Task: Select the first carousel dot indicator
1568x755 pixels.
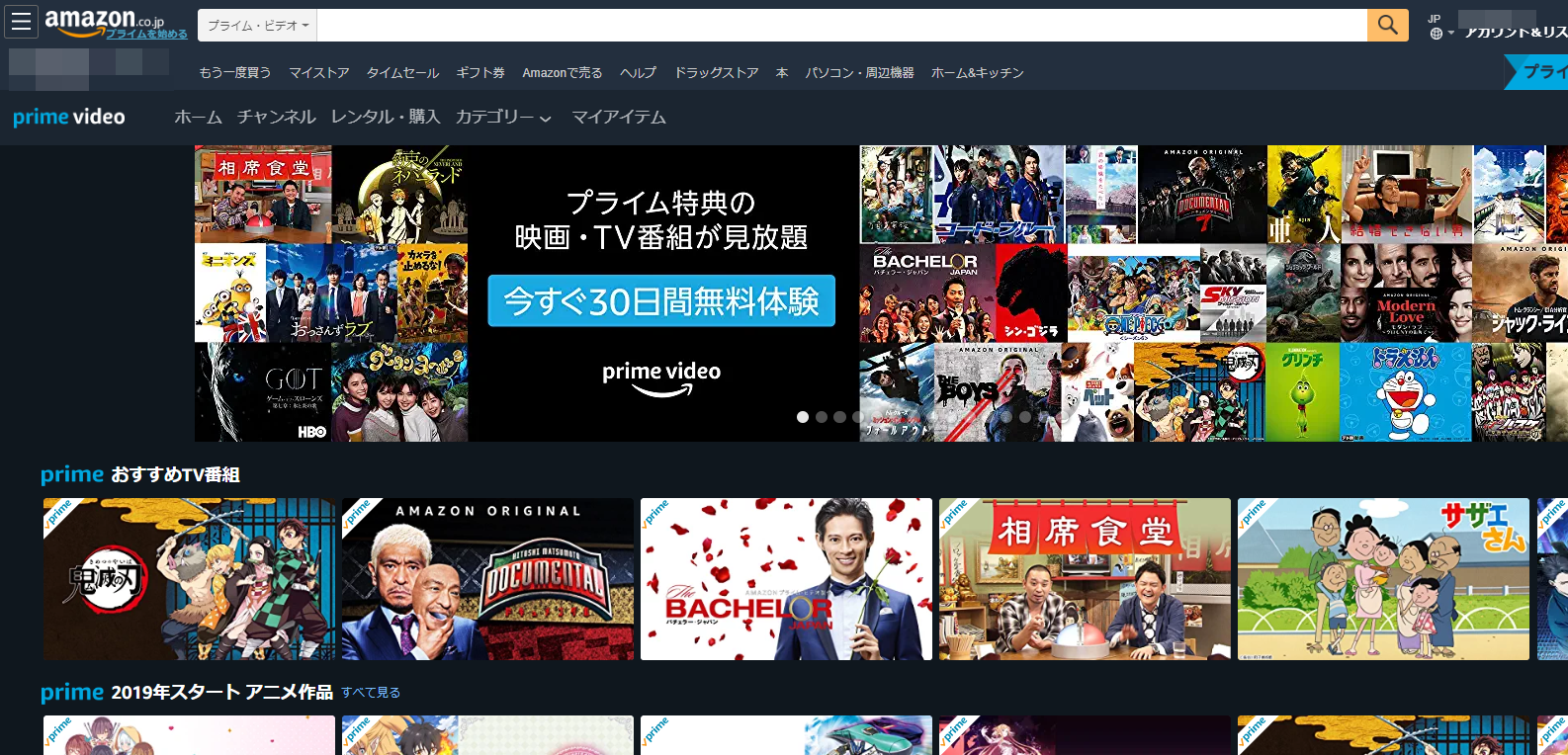Action: tap(803, 417)
